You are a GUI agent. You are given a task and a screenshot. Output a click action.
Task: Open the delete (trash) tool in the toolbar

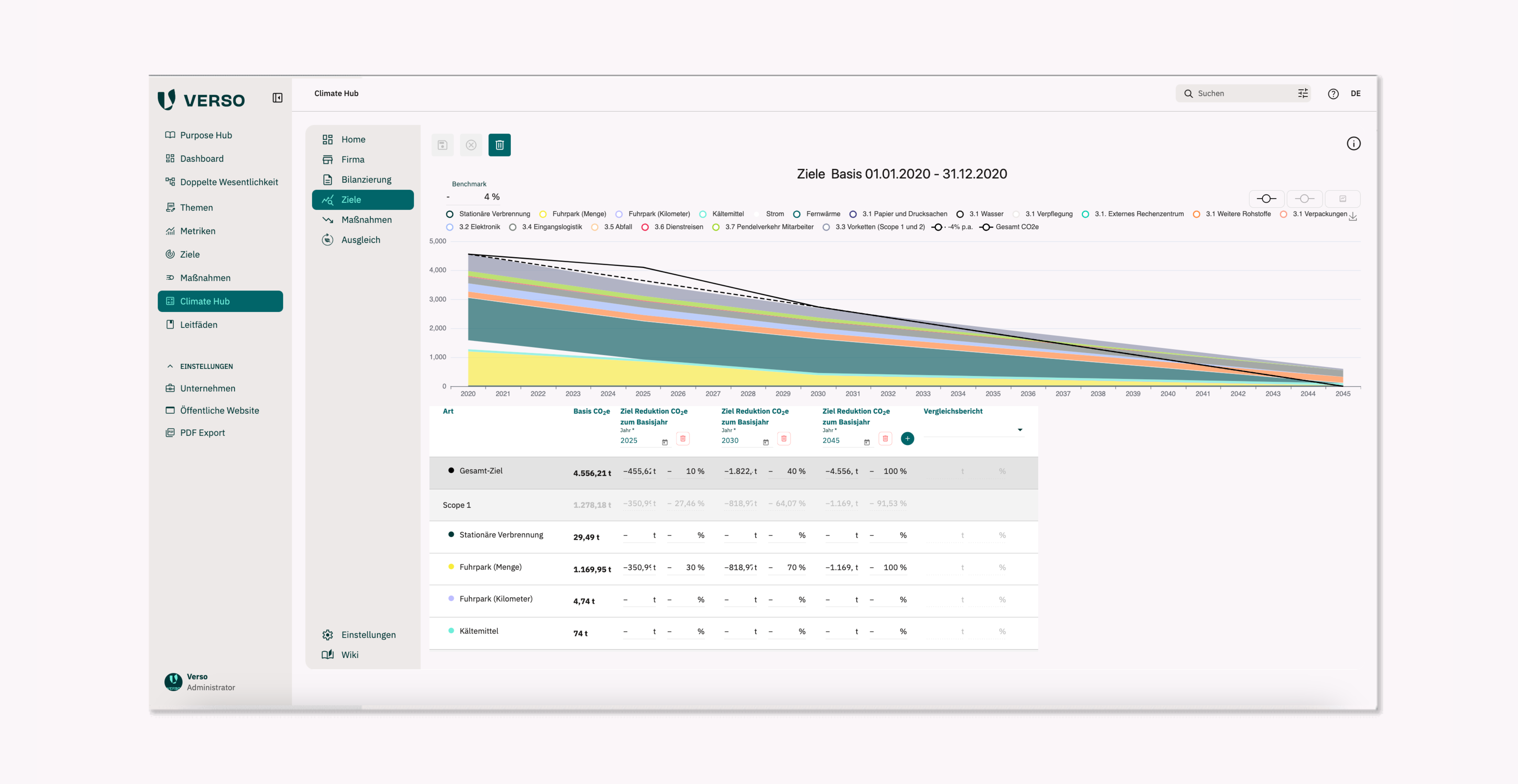(500, 145)
